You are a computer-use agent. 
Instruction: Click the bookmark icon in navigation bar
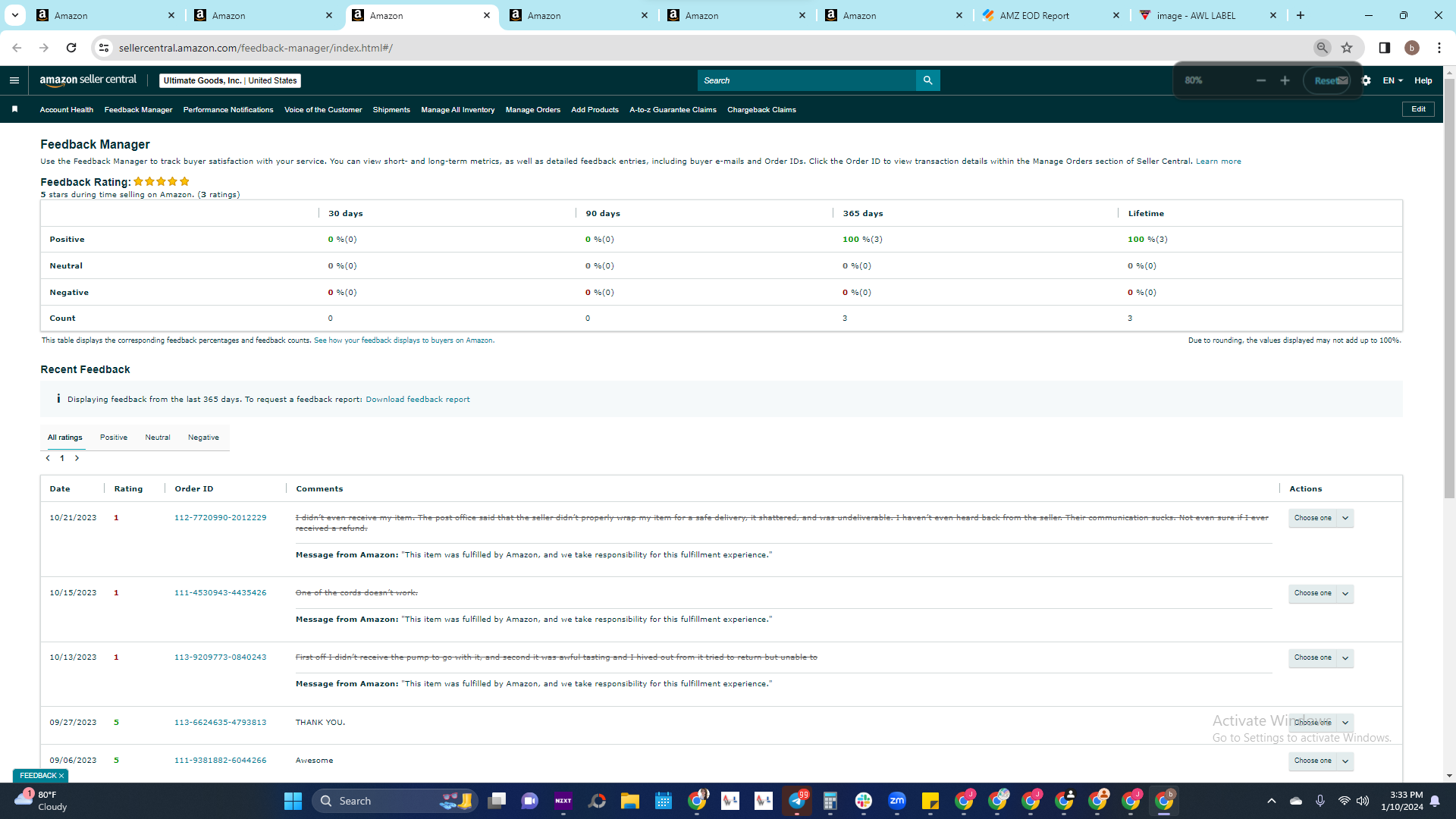[14, 109]
